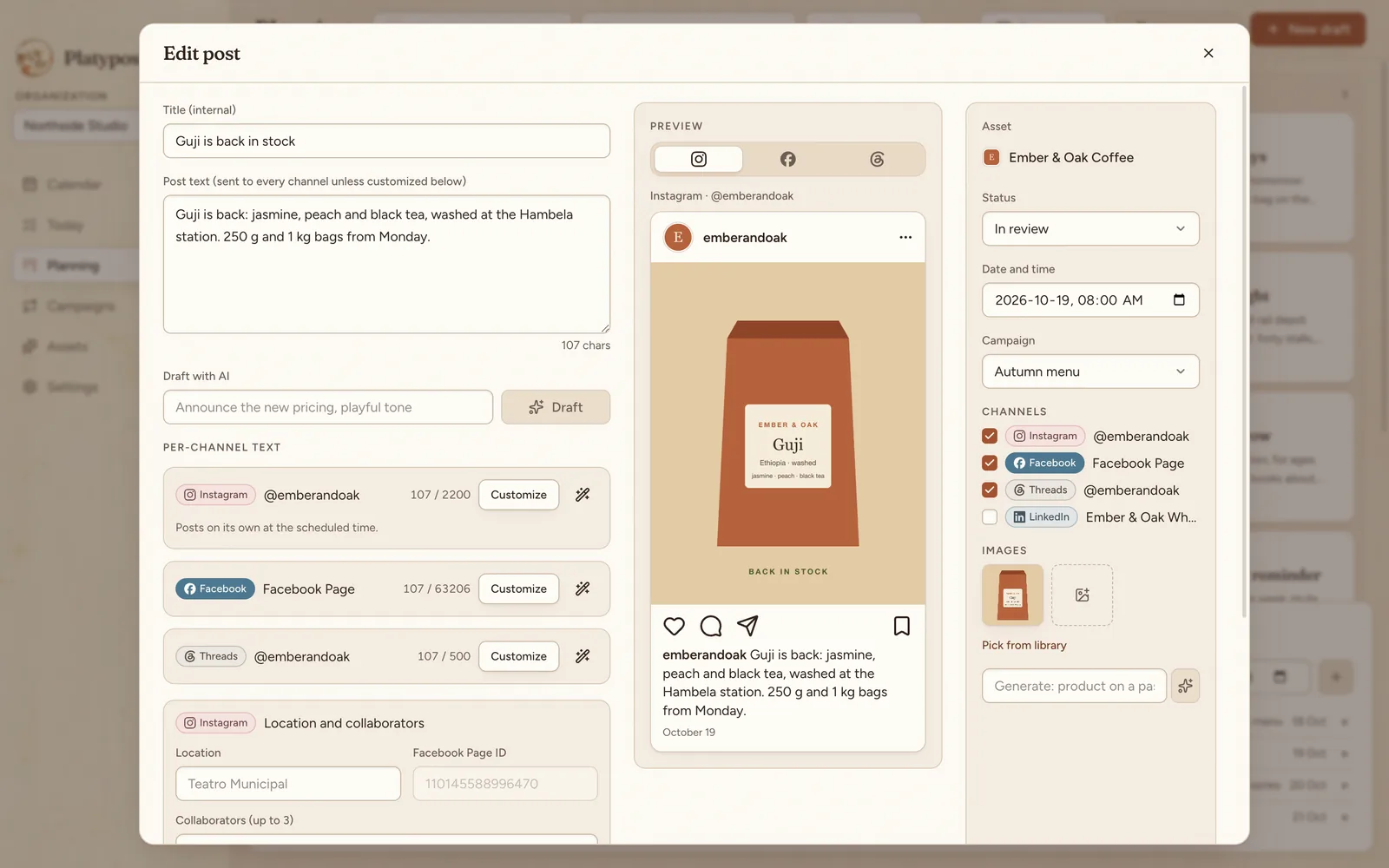Click the Instagram tag in channels list
The width and height of the screenshot is (1389, 868).
1045,436
